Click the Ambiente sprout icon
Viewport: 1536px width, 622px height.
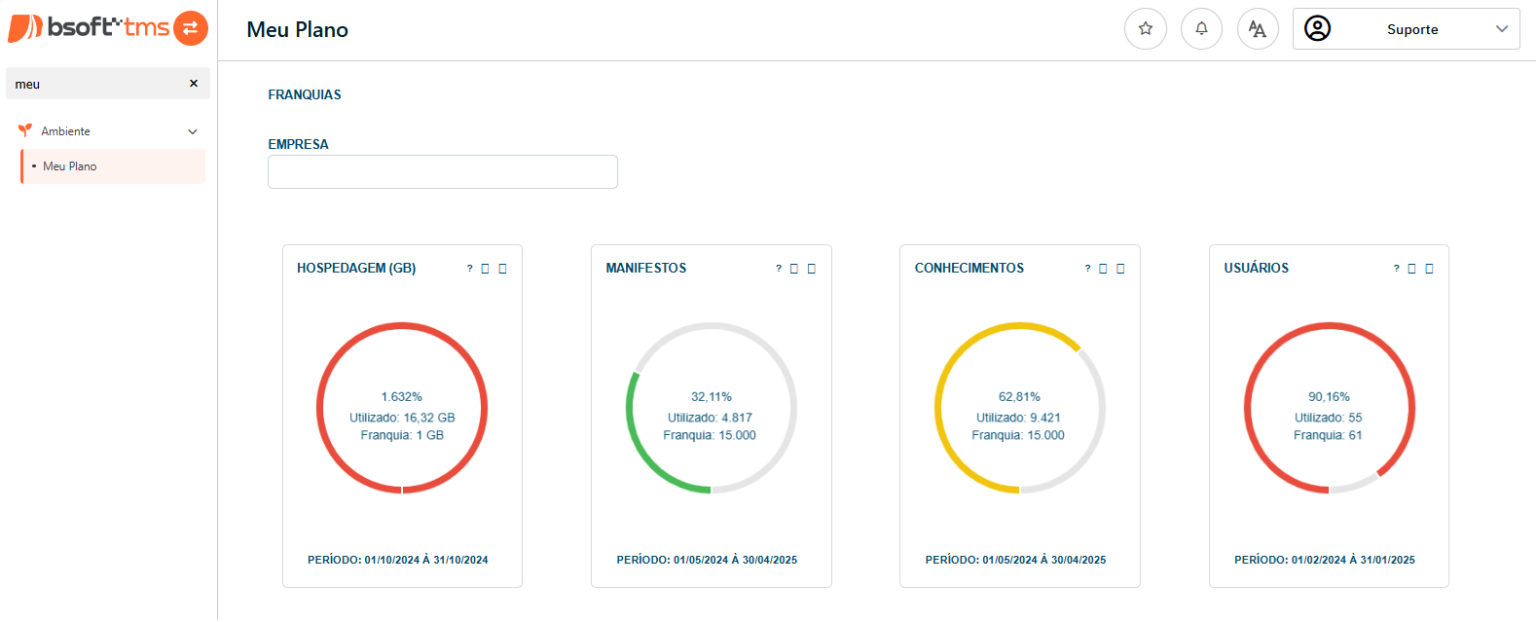pos(25,131)
